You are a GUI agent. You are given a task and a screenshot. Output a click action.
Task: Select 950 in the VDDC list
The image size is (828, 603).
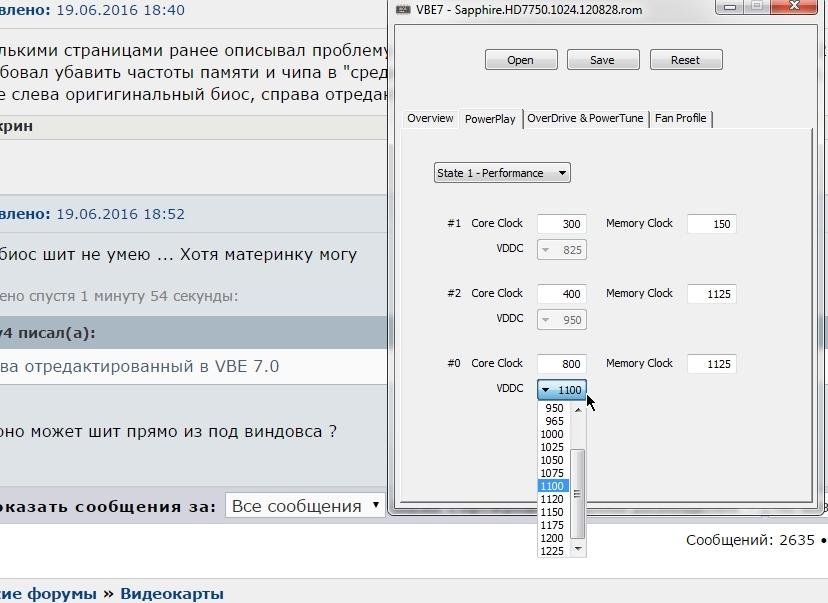(x=554, y=408)
